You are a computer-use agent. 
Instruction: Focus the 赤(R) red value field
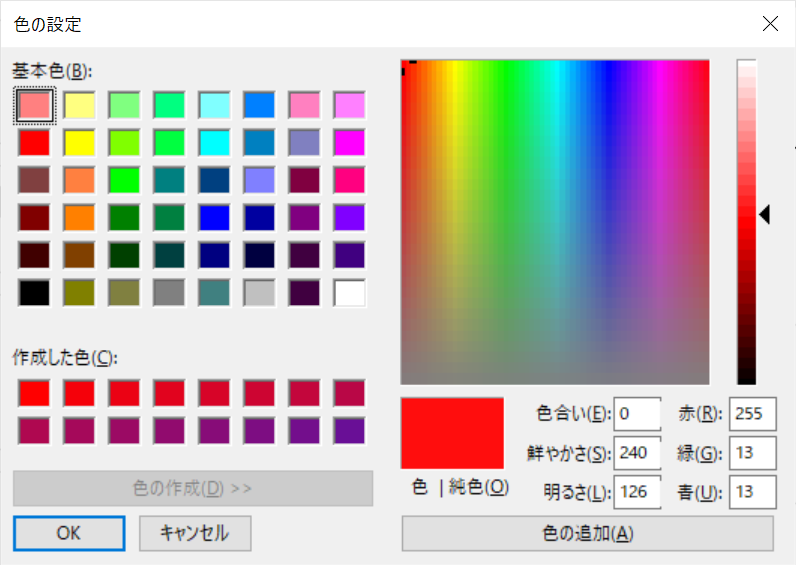click(x=753, y=414)
